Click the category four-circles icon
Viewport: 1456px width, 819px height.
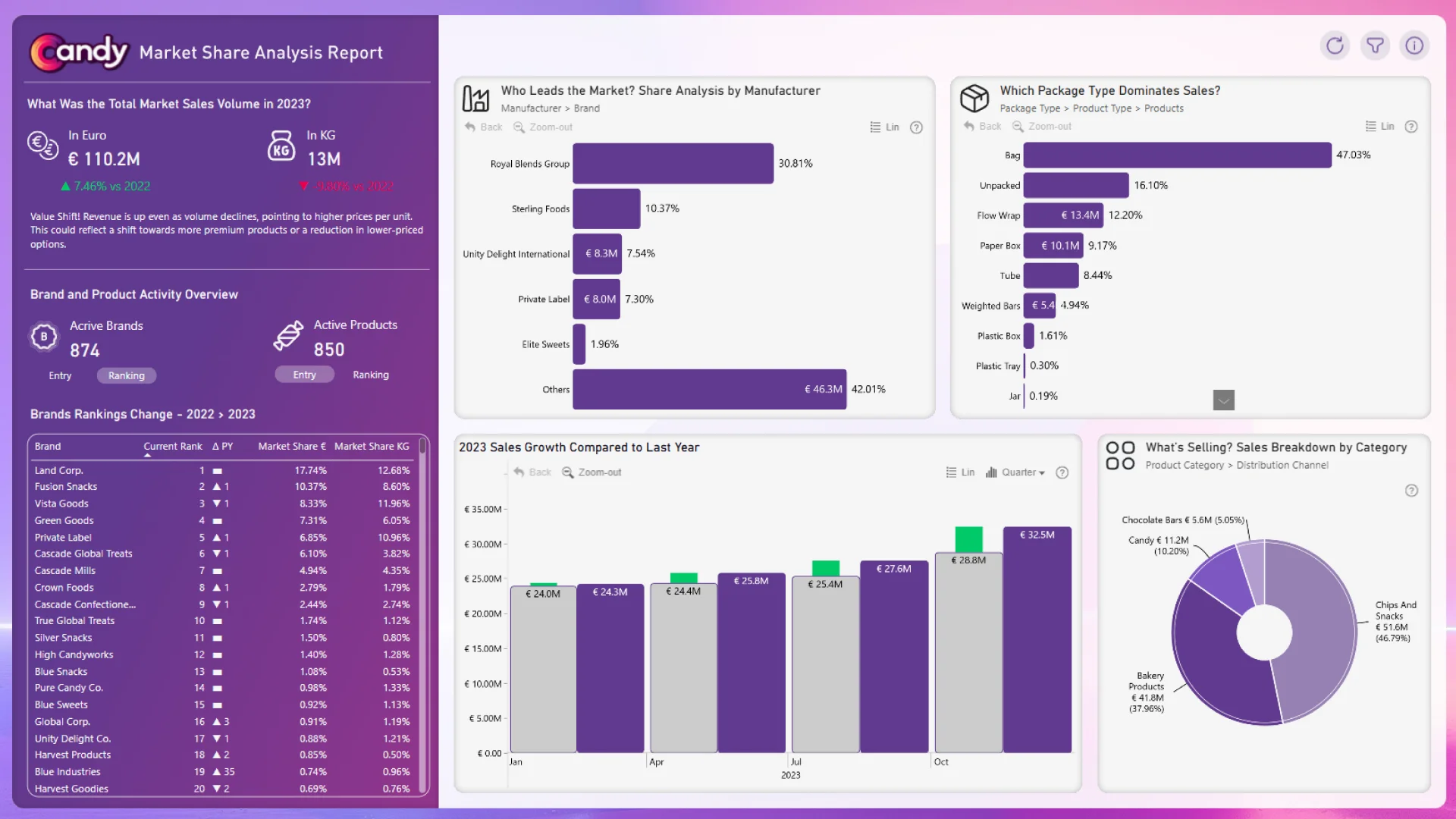pos(1120,456)
